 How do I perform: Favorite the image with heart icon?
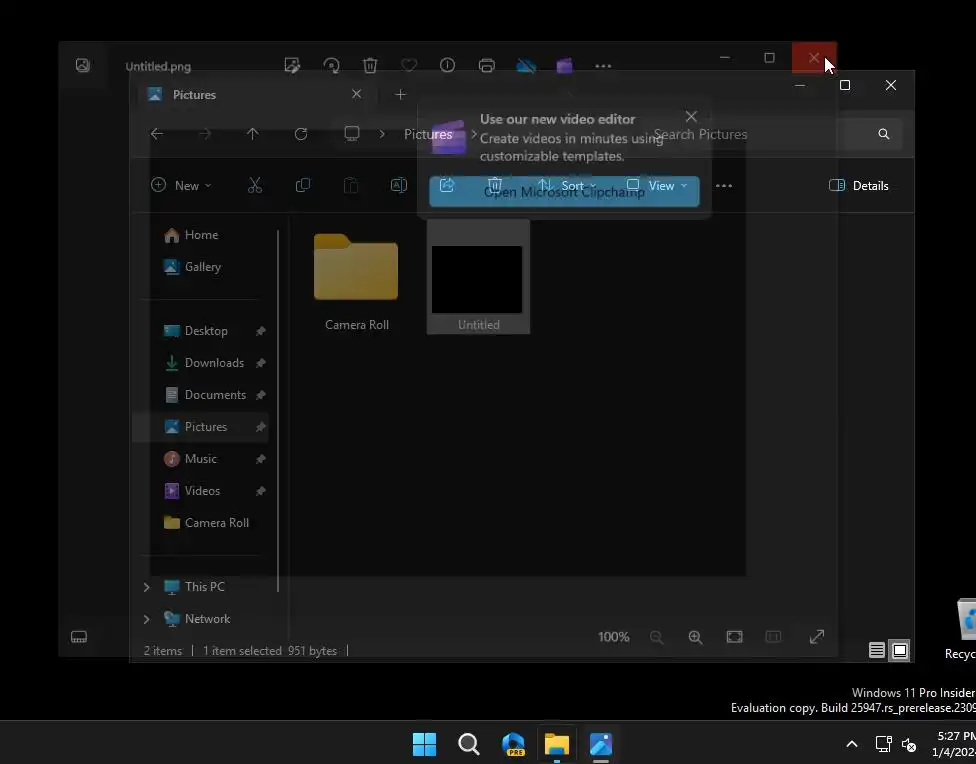coord(409,65)
